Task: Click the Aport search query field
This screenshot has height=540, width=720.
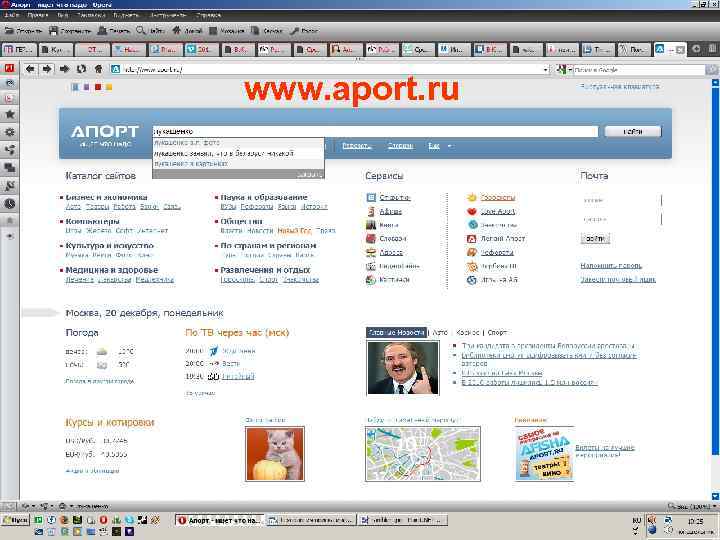Action: [375, 132]
